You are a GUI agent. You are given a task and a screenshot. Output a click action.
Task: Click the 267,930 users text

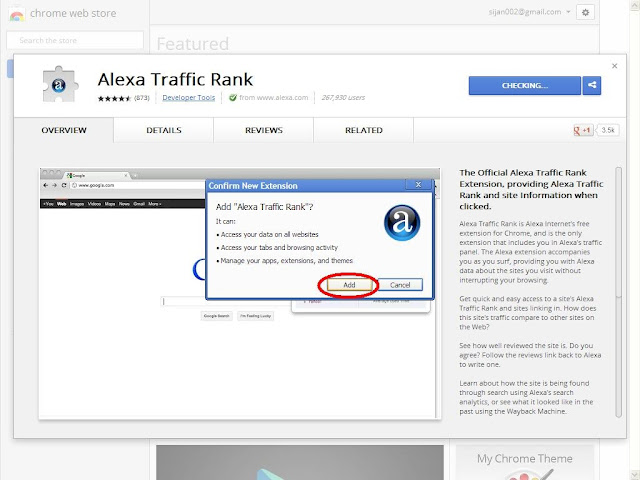tap(343, 98)
